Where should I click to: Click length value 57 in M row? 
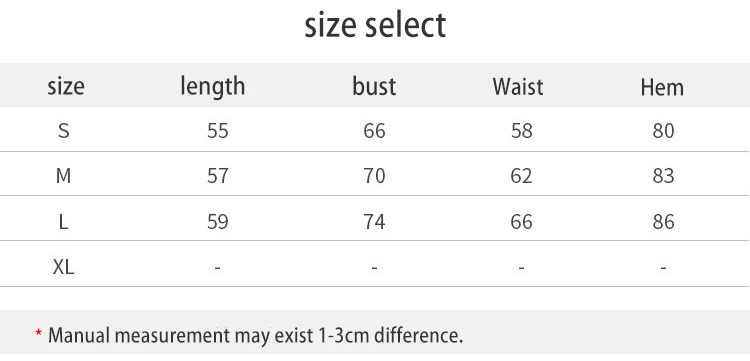tap(218, 176)
